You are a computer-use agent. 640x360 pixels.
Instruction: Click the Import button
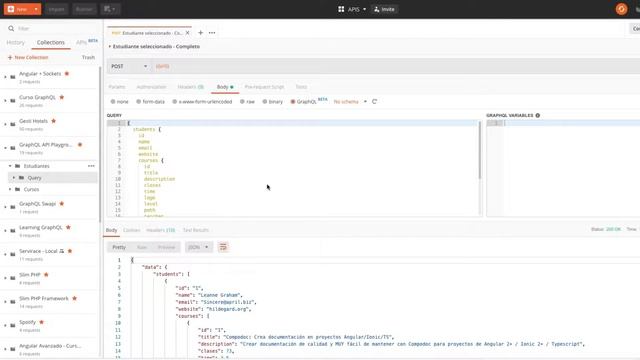click(x=56, y=9)
